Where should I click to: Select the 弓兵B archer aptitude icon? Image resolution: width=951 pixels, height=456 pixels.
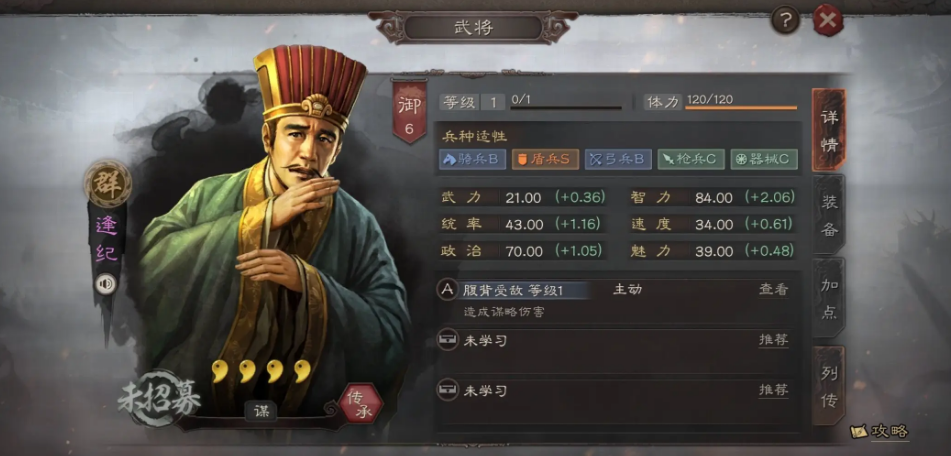point(618,159)
